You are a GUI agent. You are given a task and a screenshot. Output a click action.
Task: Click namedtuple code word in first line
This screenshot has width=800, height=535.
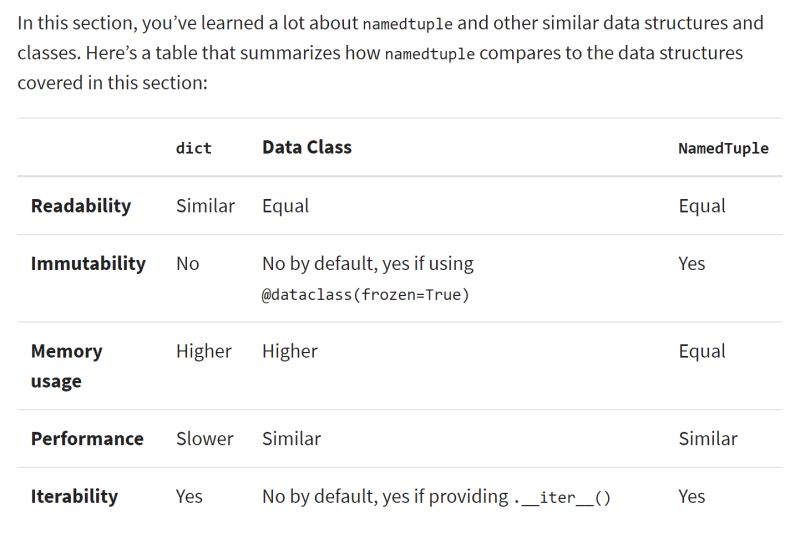tap(408, 24)
